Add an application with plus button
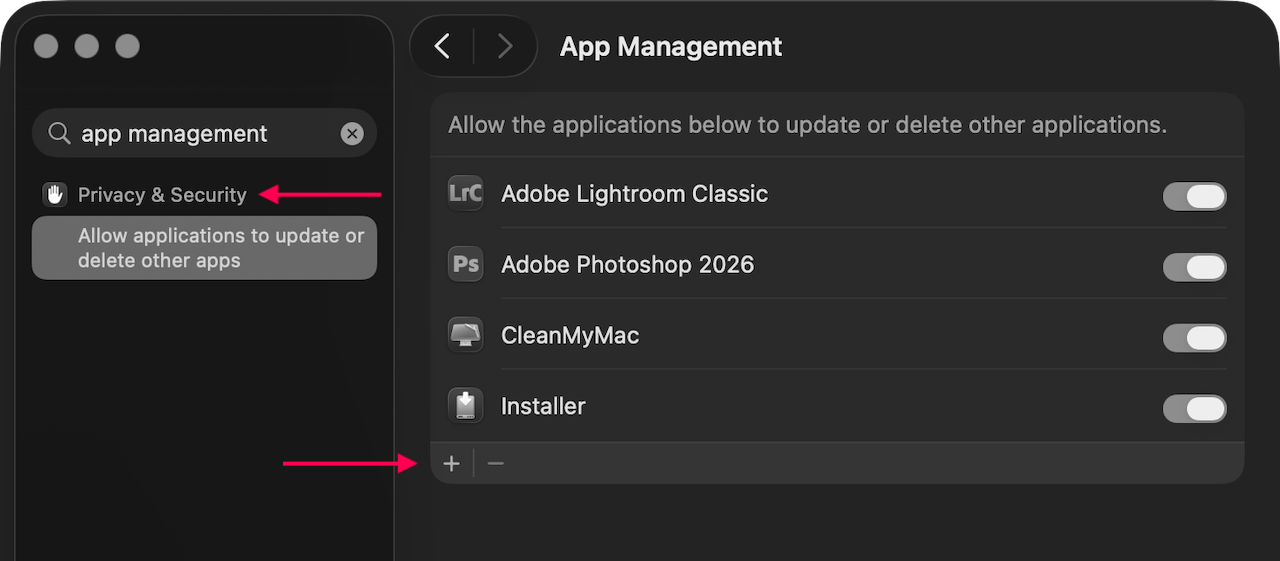This screenshot has height=561, width=1280. [452, 464]
